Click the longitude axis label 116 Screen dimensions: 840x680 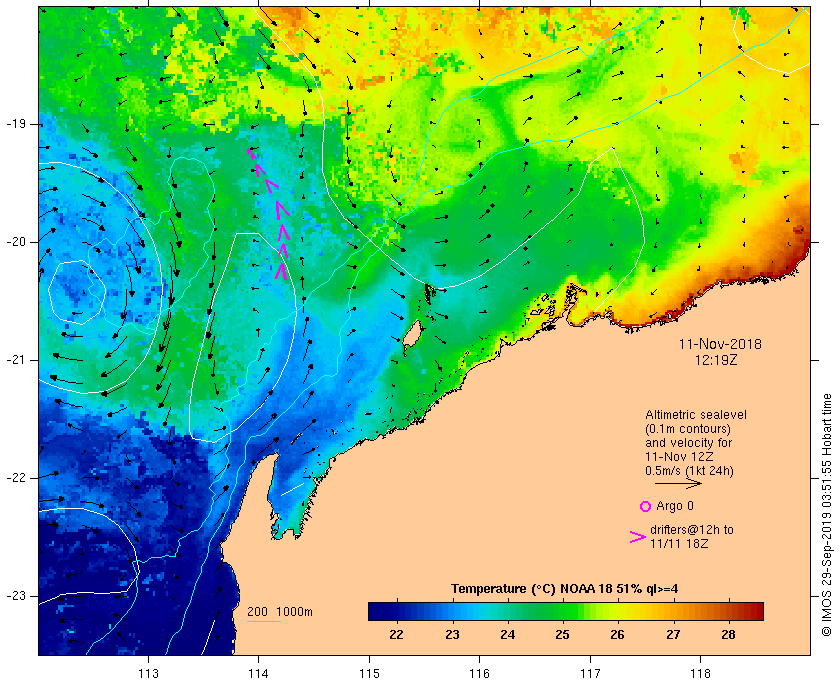pyautogui.click(x=479, y=674)
